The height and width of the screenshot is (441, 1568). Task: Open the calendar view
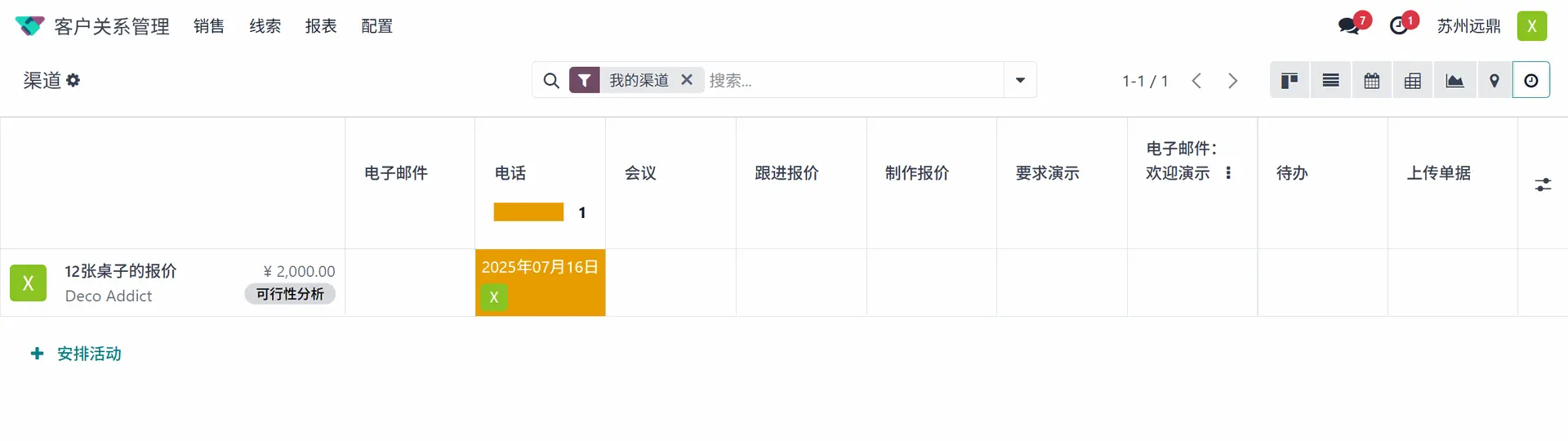pos(1371,80)
